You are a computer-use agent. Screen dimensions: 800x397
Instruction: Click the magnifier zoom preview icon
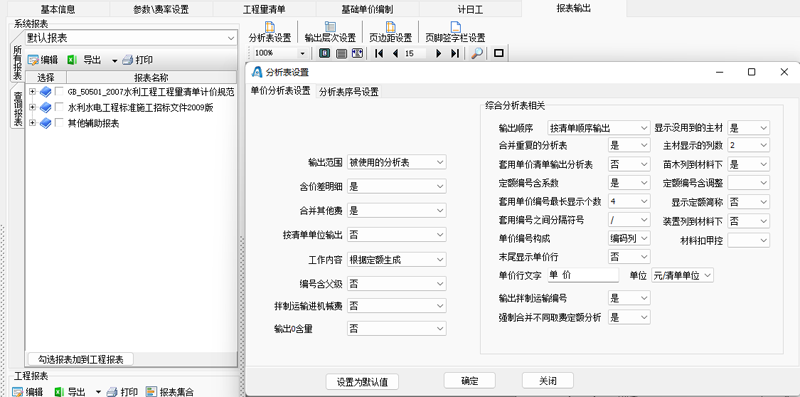477,53
